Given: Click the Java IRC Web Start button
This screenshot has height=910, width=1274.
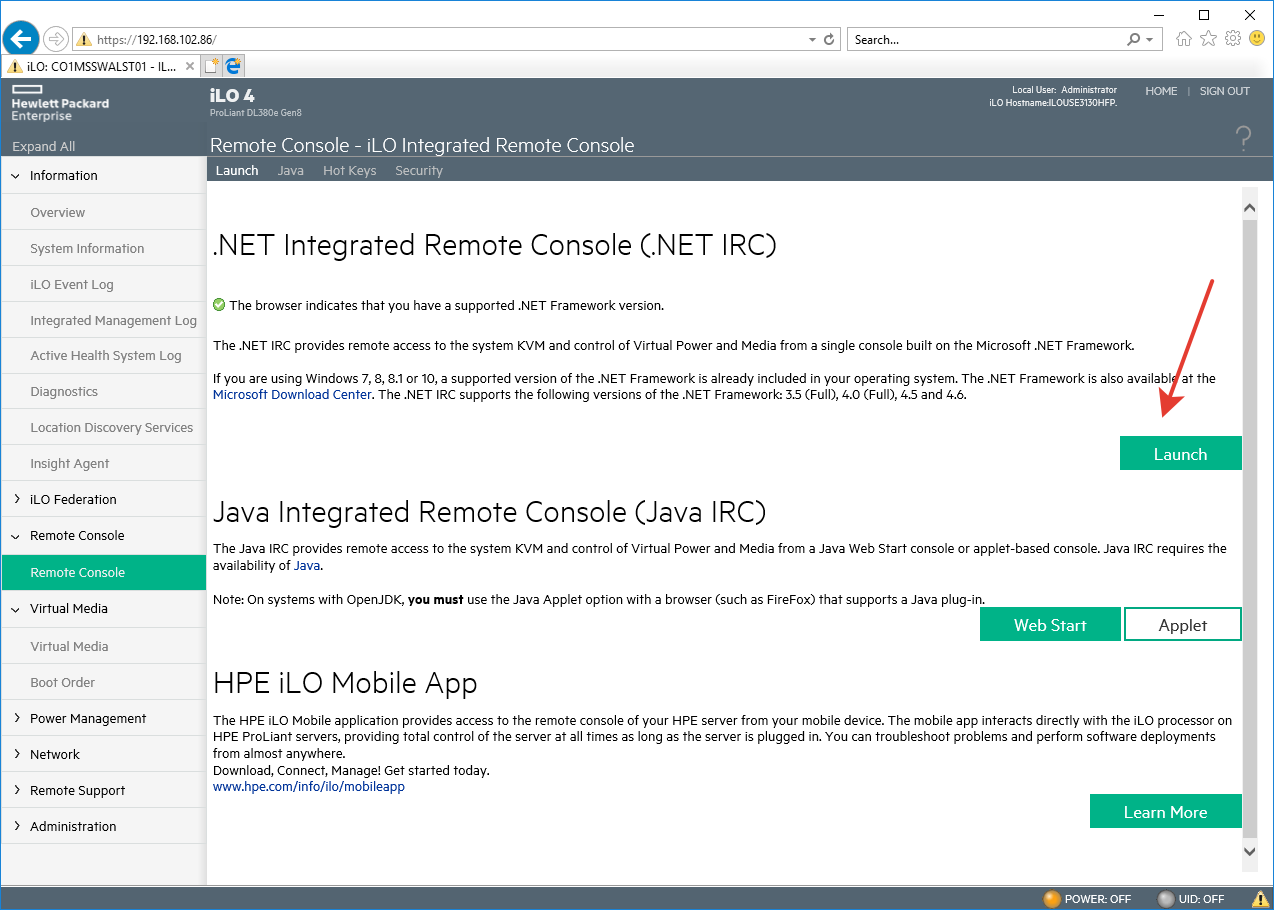Looking at the screenshot, I should pyautogui.click(x=1050, y=624).
